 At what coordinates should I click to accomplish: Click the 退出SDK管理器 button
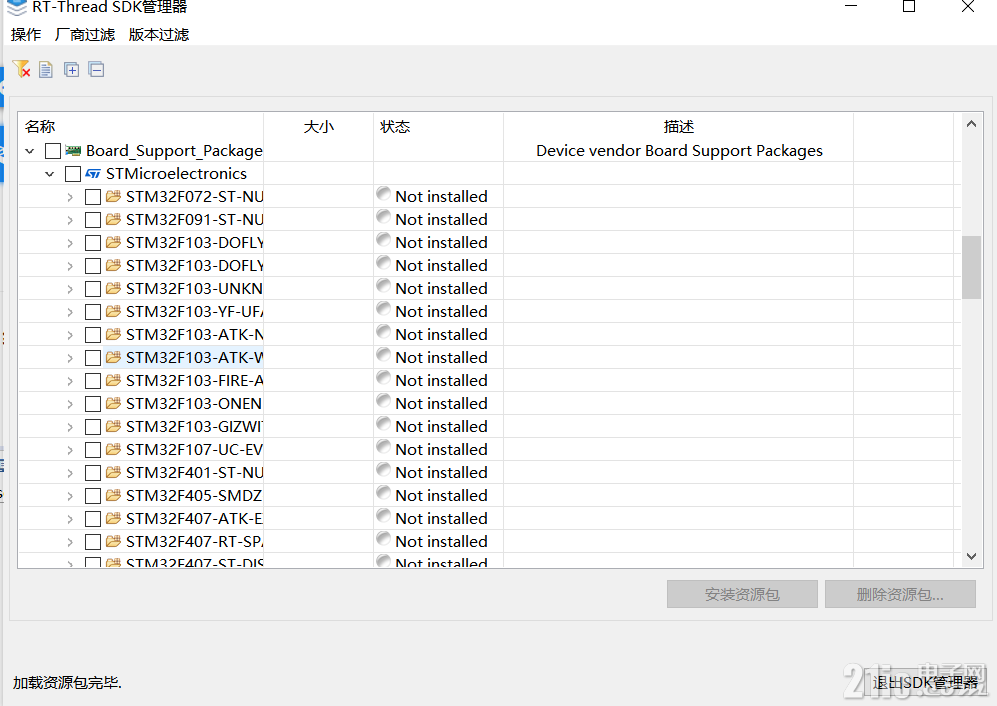(925, 682)
